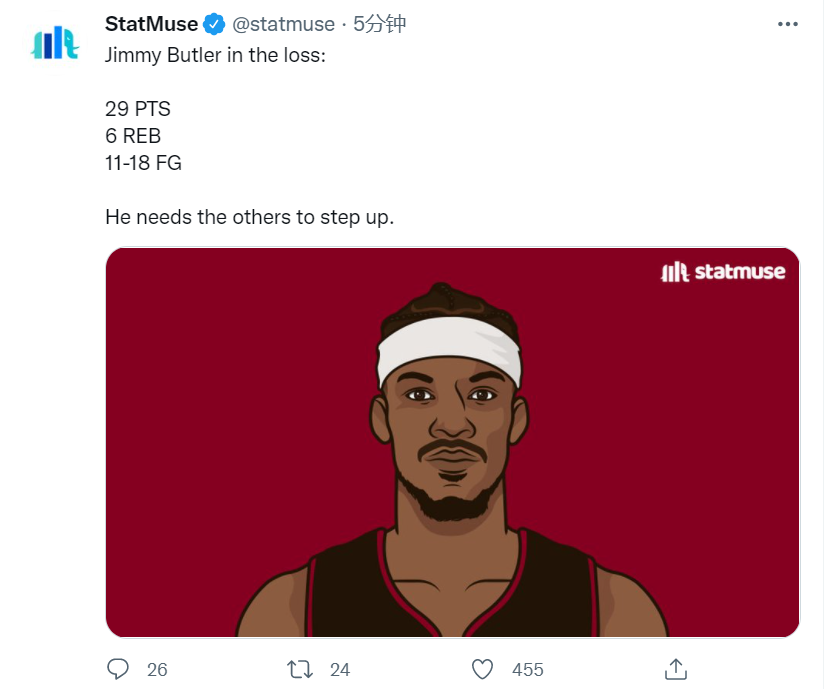
Task: Click the "Jimmy Butler in the loss:" text
Action: [215, 55]
